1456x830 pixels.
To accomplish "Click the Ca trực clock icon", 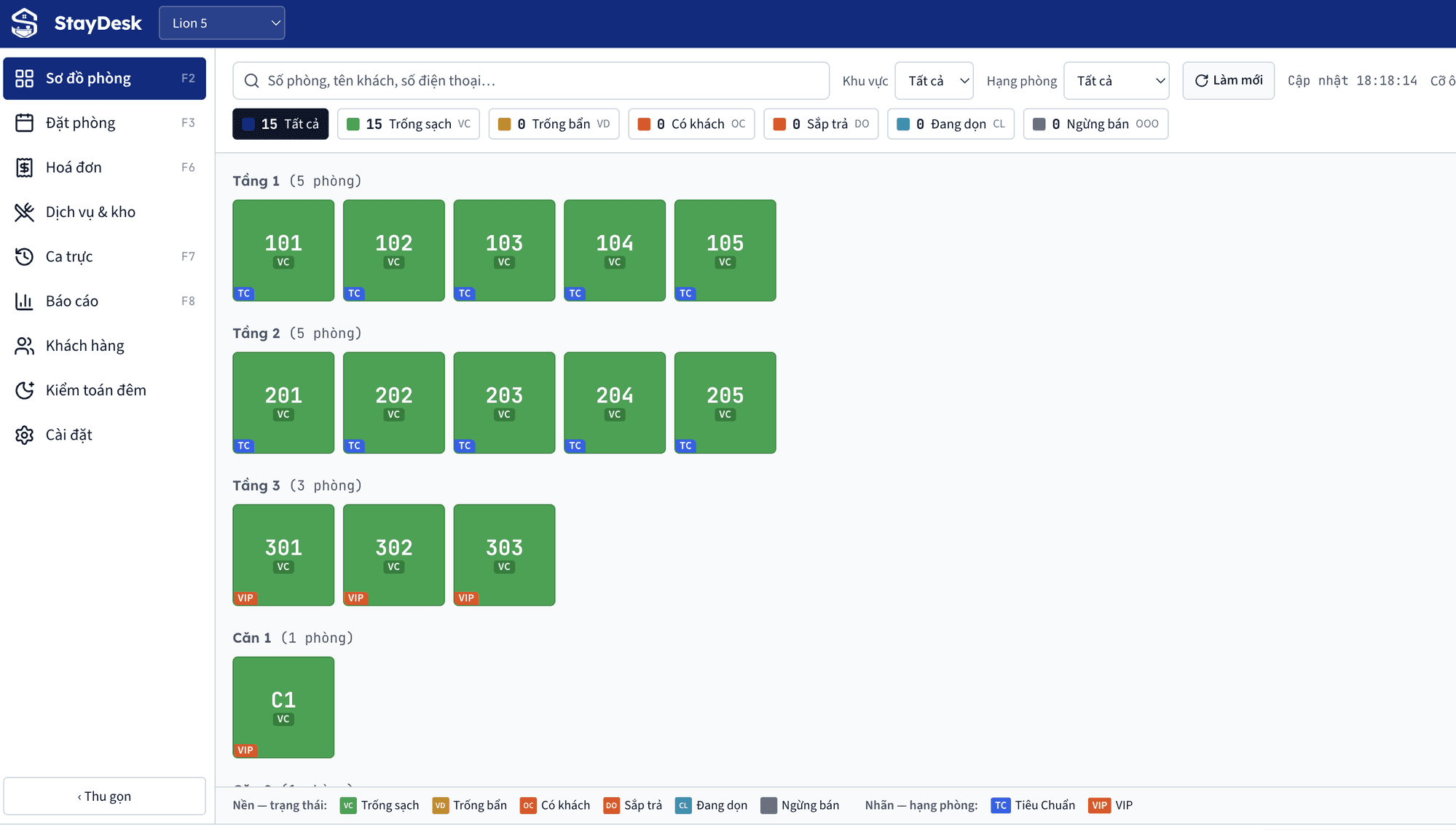I will click(x=24, y=256).
